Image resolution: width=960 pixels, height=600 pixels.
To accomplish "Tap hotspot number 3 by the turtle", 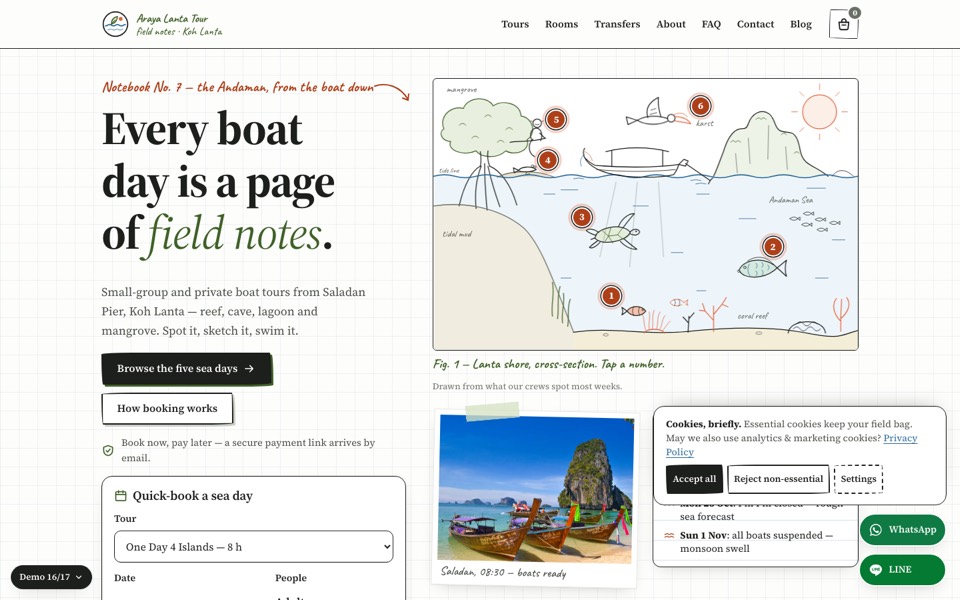I will (x=582, y=217).
